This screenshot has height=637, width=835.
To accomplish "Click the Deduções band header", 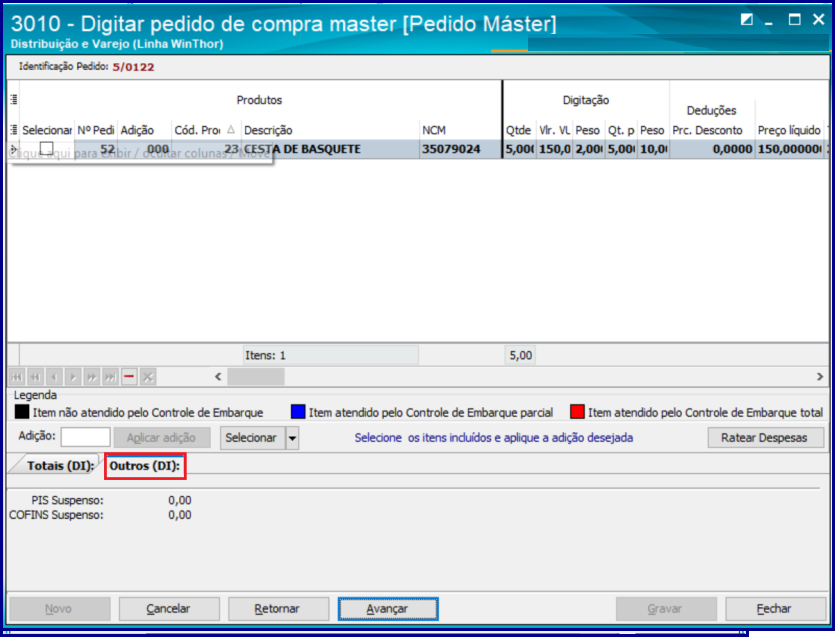I will (x=711, y=111).
